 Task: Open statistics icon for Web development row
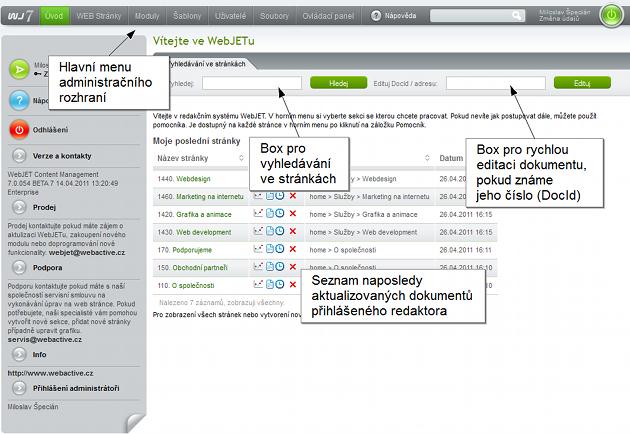(x=258, y=231)
